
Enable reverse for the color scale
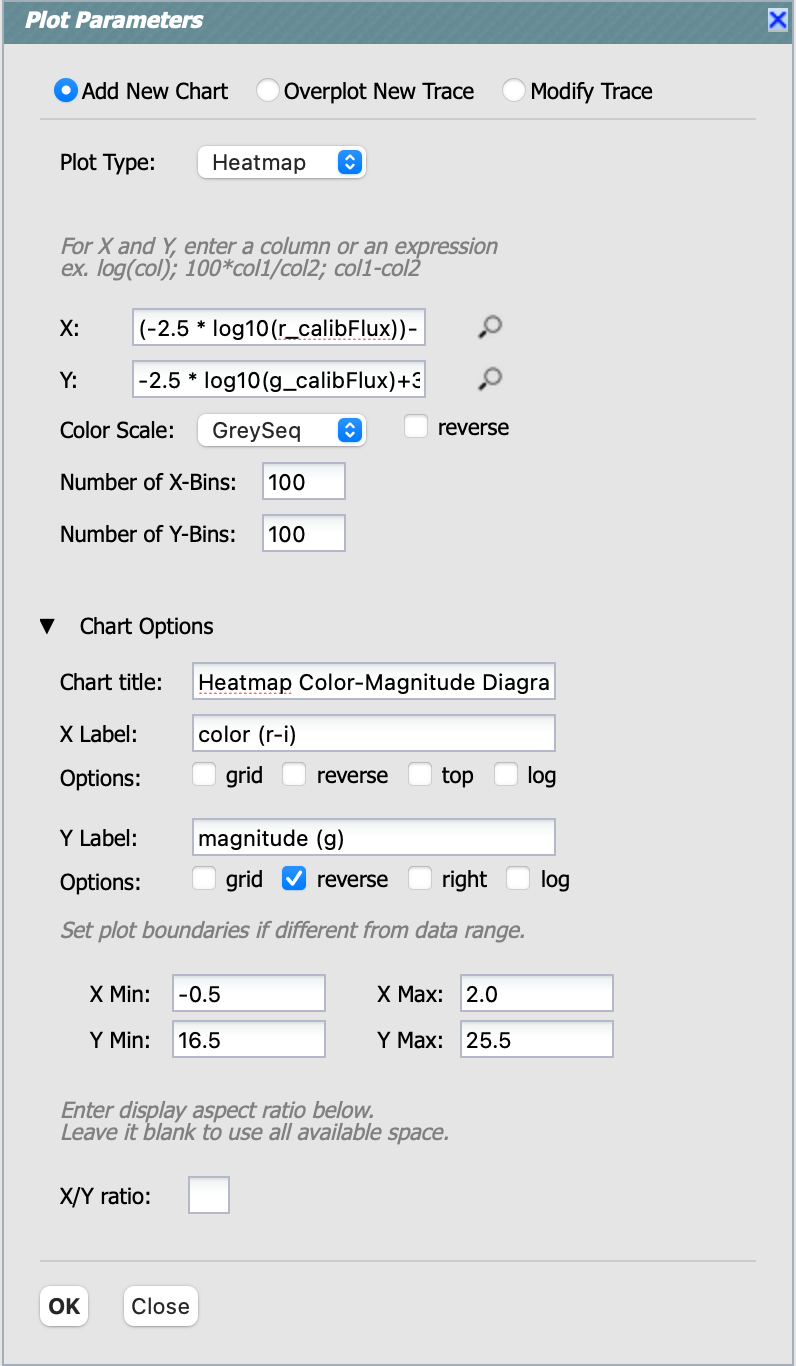pos(416,427)
